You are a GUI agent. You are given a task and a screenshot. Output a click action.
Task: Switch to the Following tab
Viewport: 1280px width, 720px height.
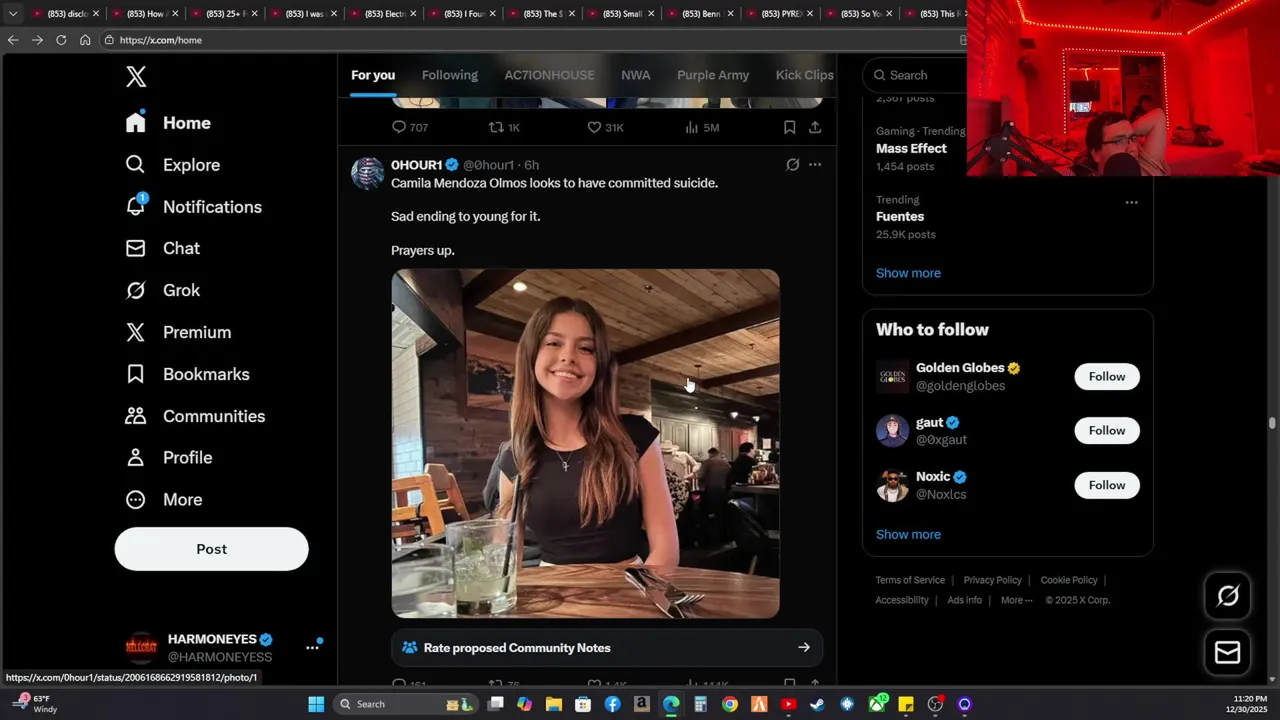450,75
